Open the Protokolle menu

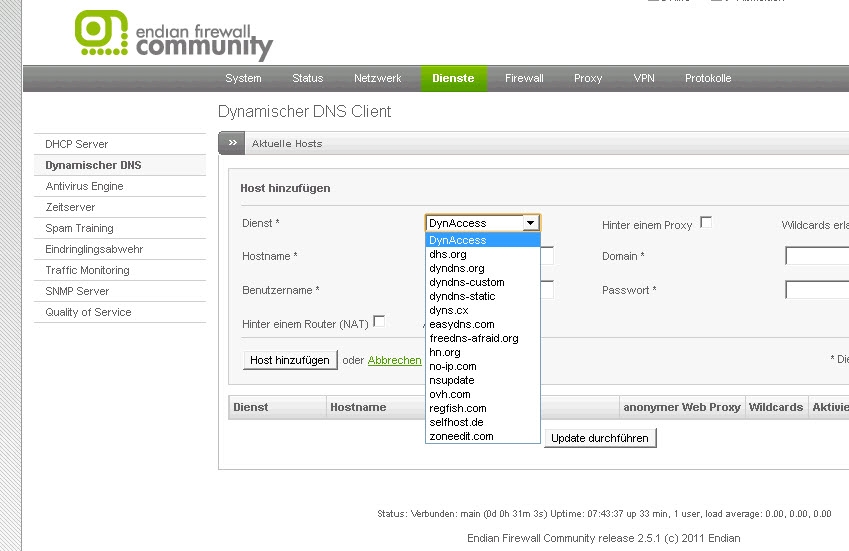click(x=708, y=78)
